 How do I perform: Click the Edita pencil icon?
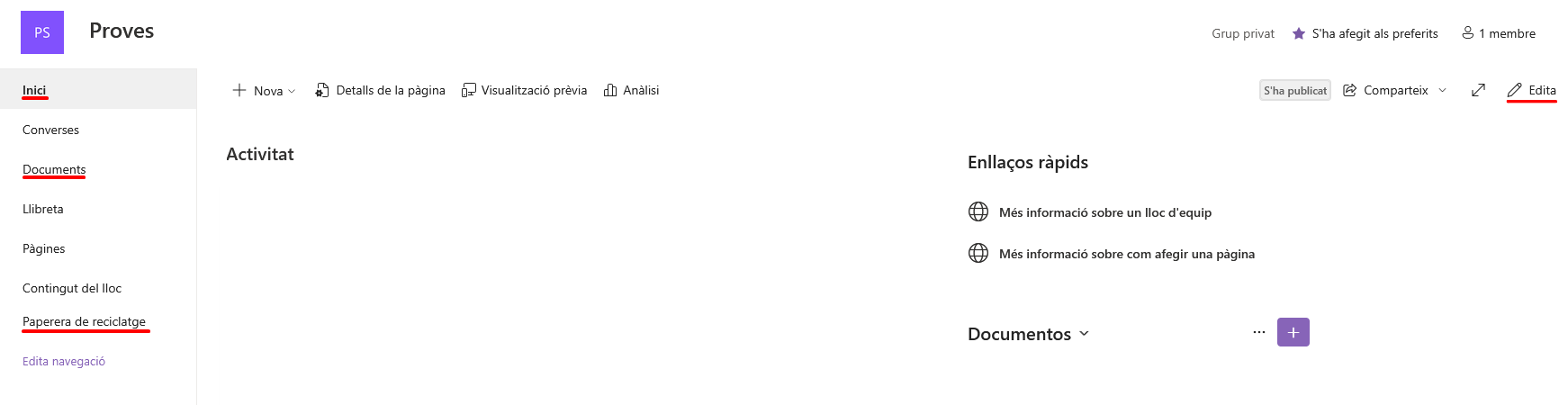coord(1515,90)
